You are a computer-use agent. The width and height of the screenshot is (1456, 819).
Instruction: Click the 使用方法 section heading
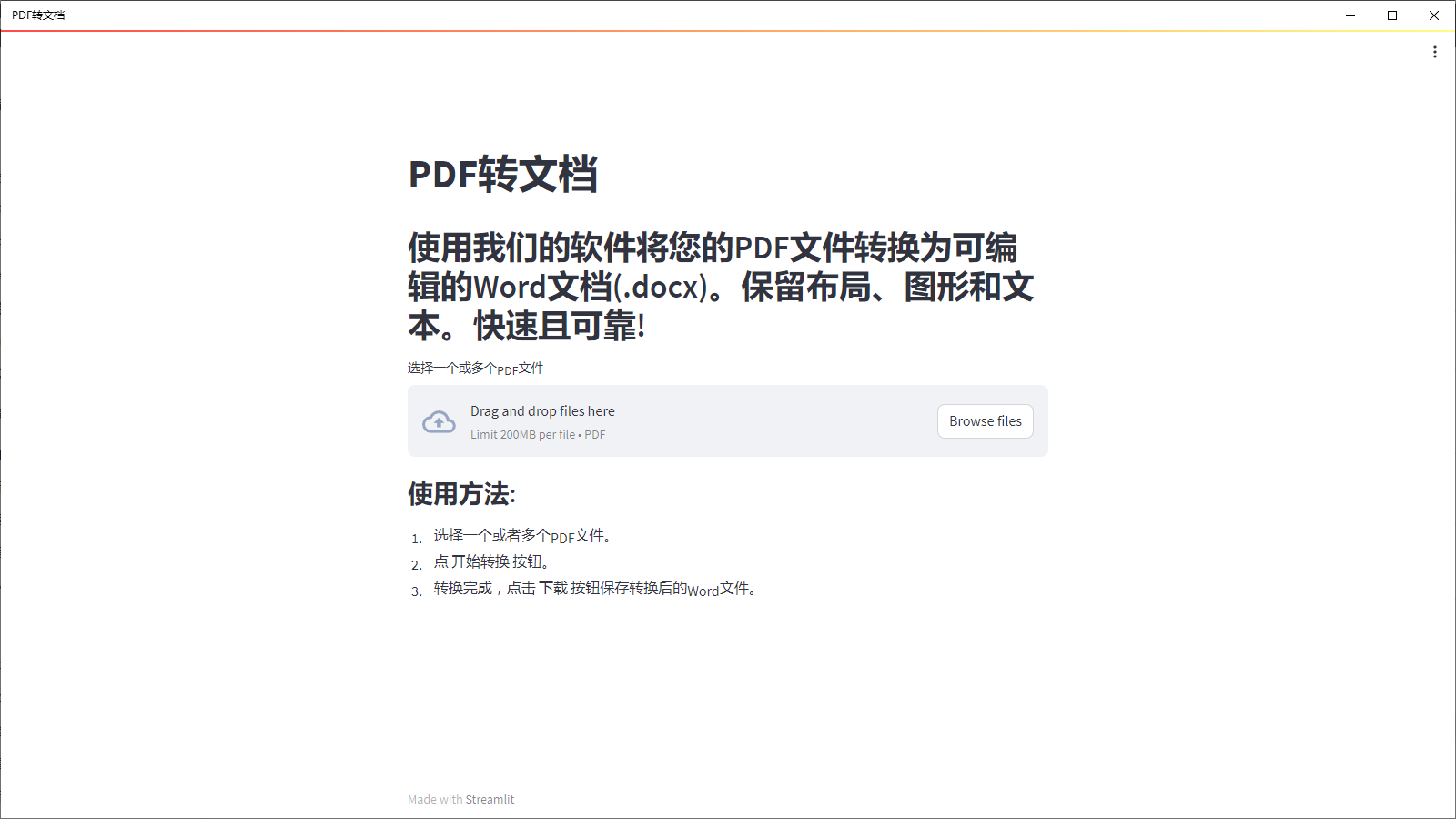coord(461,494)
